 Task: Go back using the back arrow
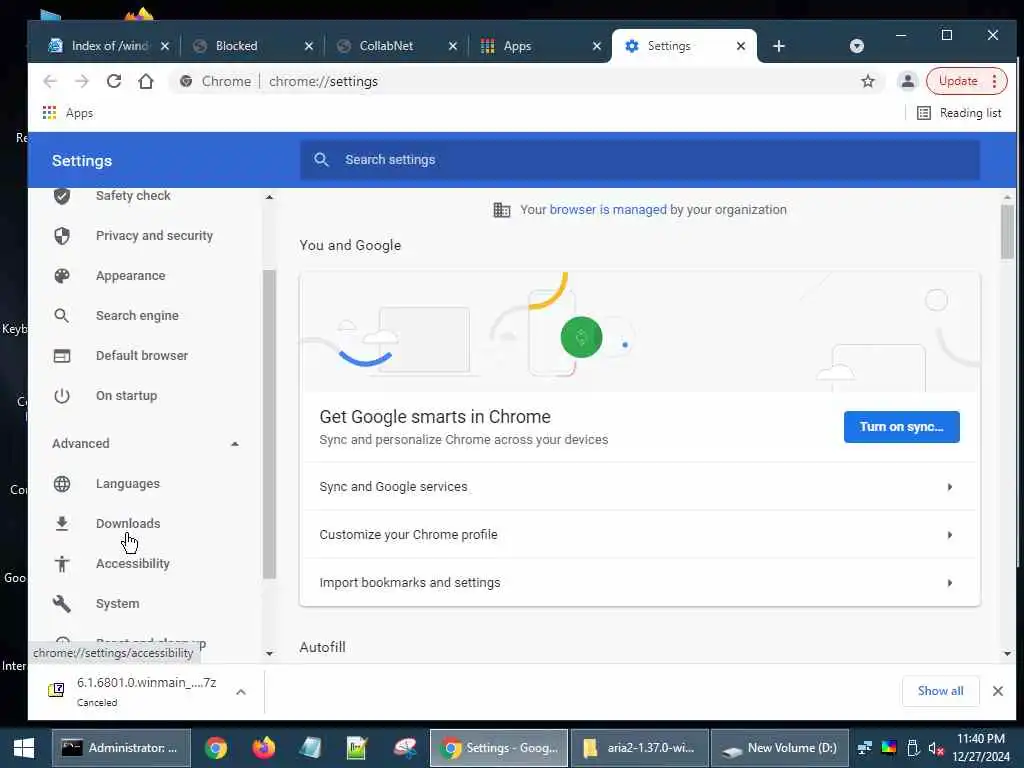(50, 81)
